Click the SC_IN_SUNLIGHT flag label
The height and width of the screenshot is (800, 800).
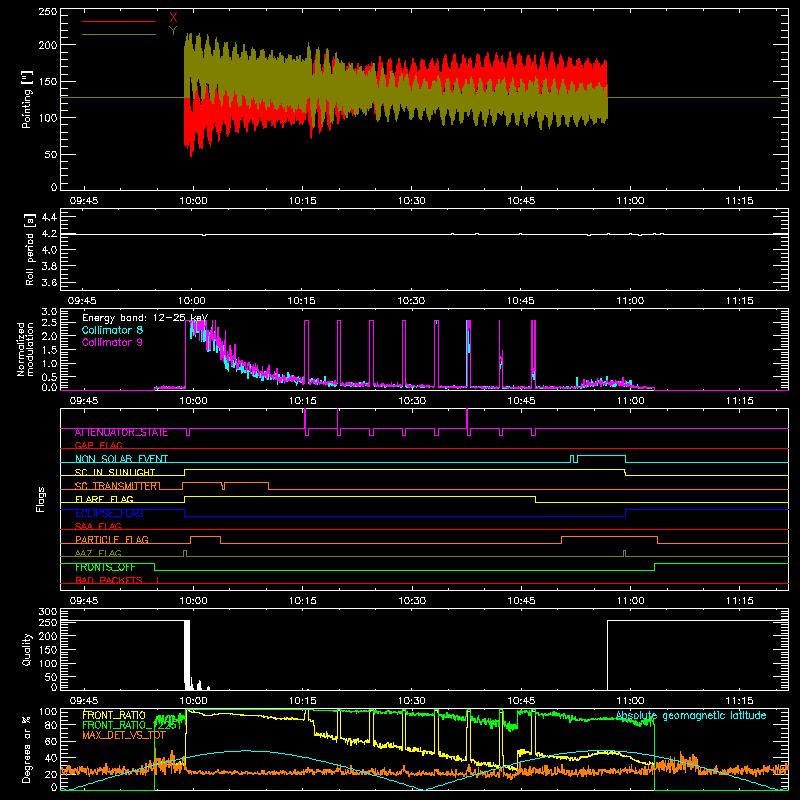[115, 472]
